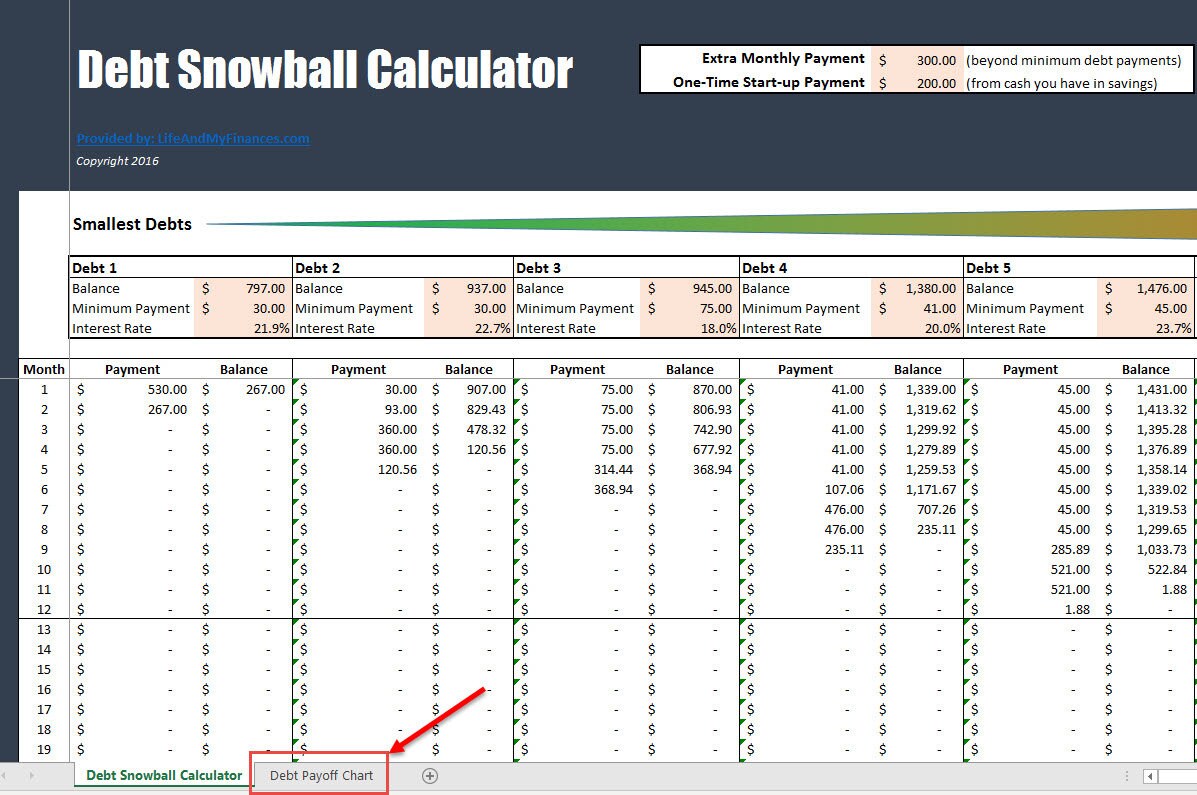Click the horizontal scrollbar right arrow

[x=1192, y=776]
